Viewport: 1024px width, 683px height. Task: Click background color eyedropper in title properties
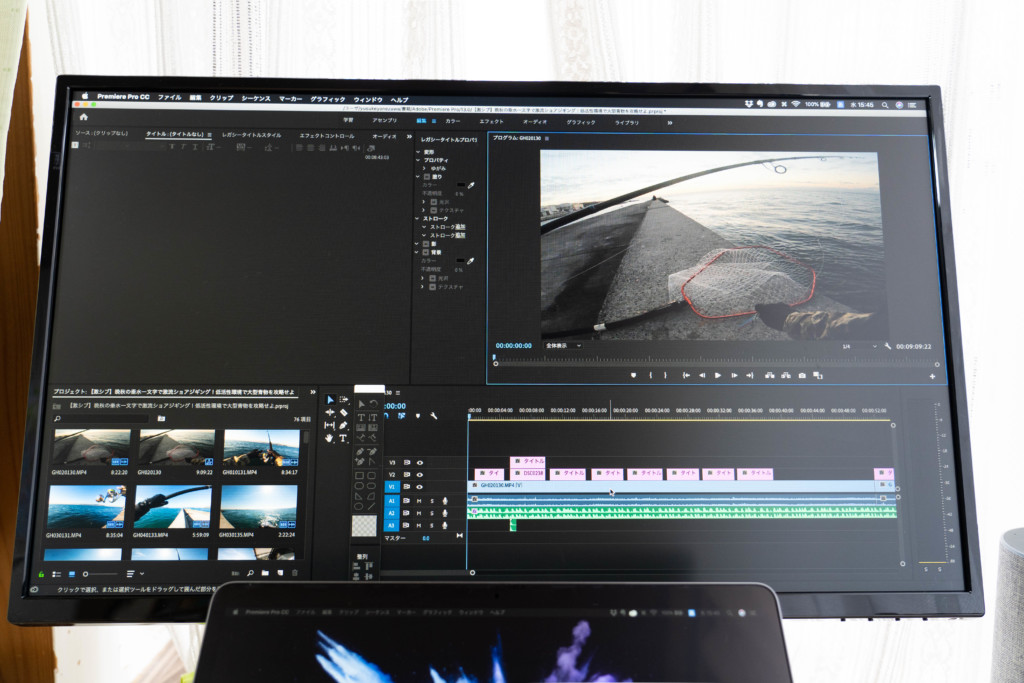tap(470, 261)
